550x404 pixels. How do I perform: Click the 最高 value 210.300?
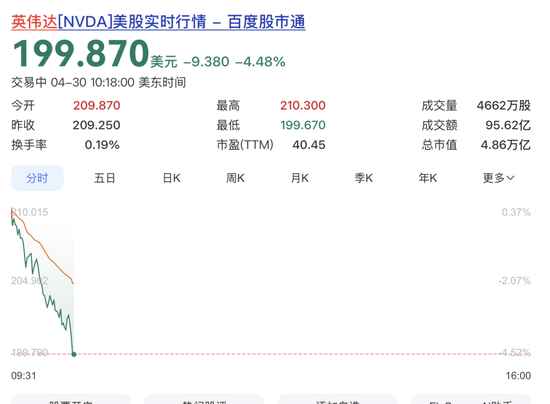(x=303, y=105)
